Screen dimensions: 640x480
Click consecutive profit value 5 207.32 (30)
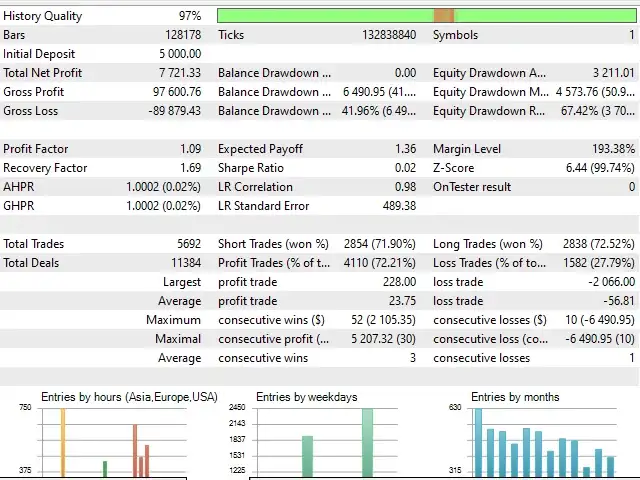pyautogui.click(x=383, y=339)
